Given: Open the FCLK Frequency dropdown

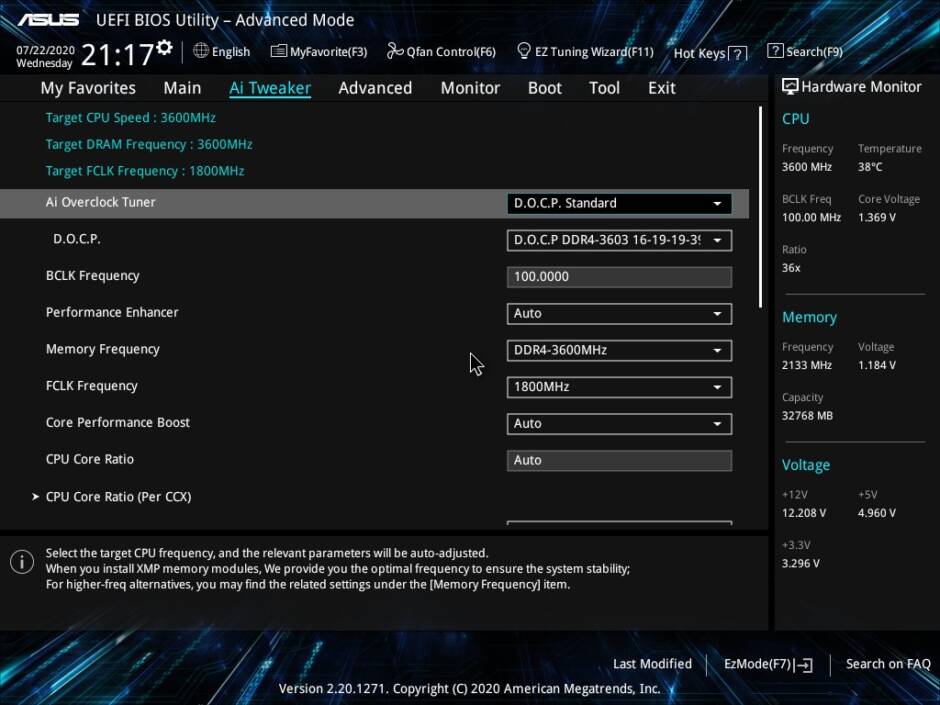Looking at the screenshot, I should click(619, 387).
